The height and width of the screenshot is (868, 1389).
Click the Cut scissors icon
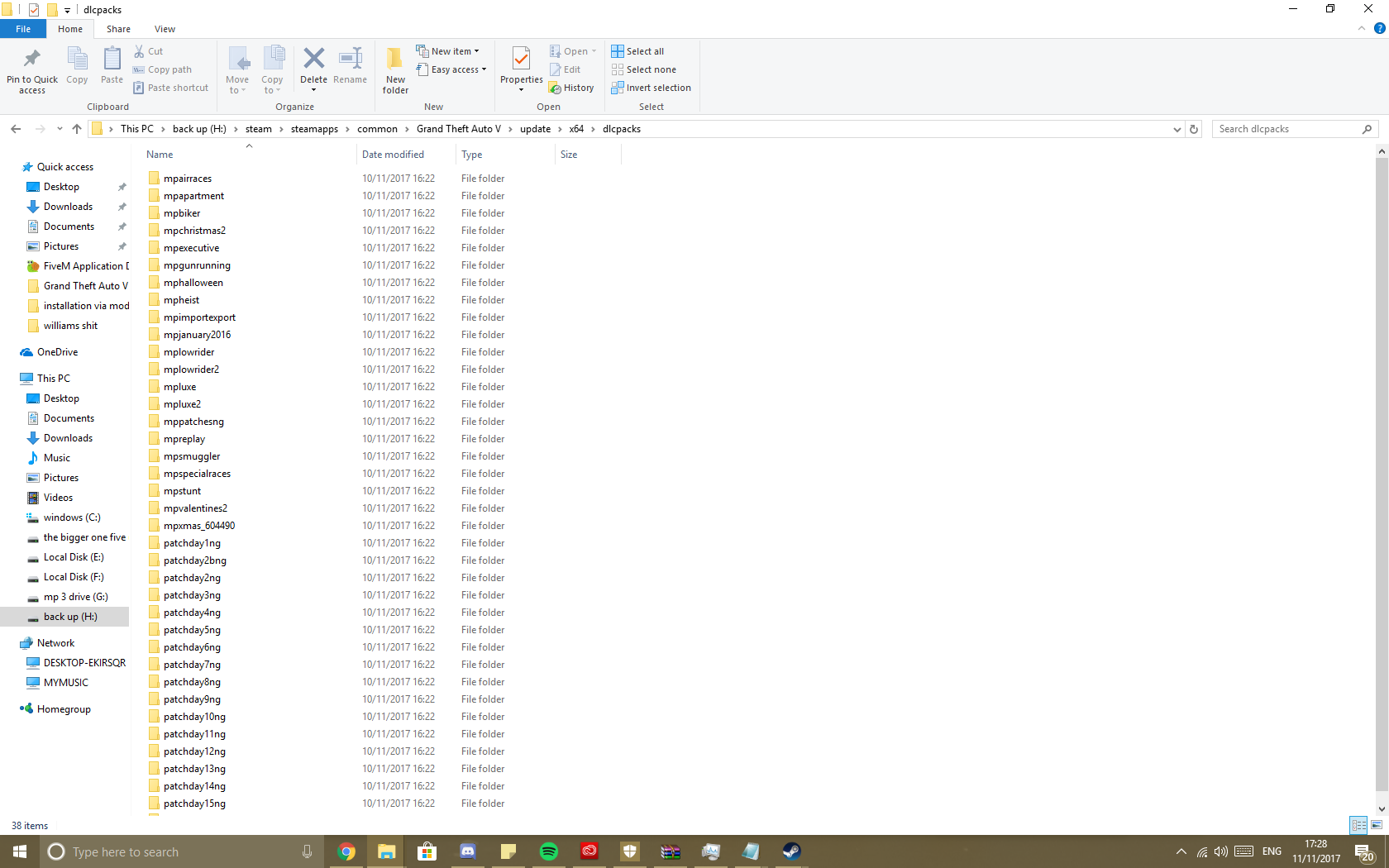pos(139,51)
